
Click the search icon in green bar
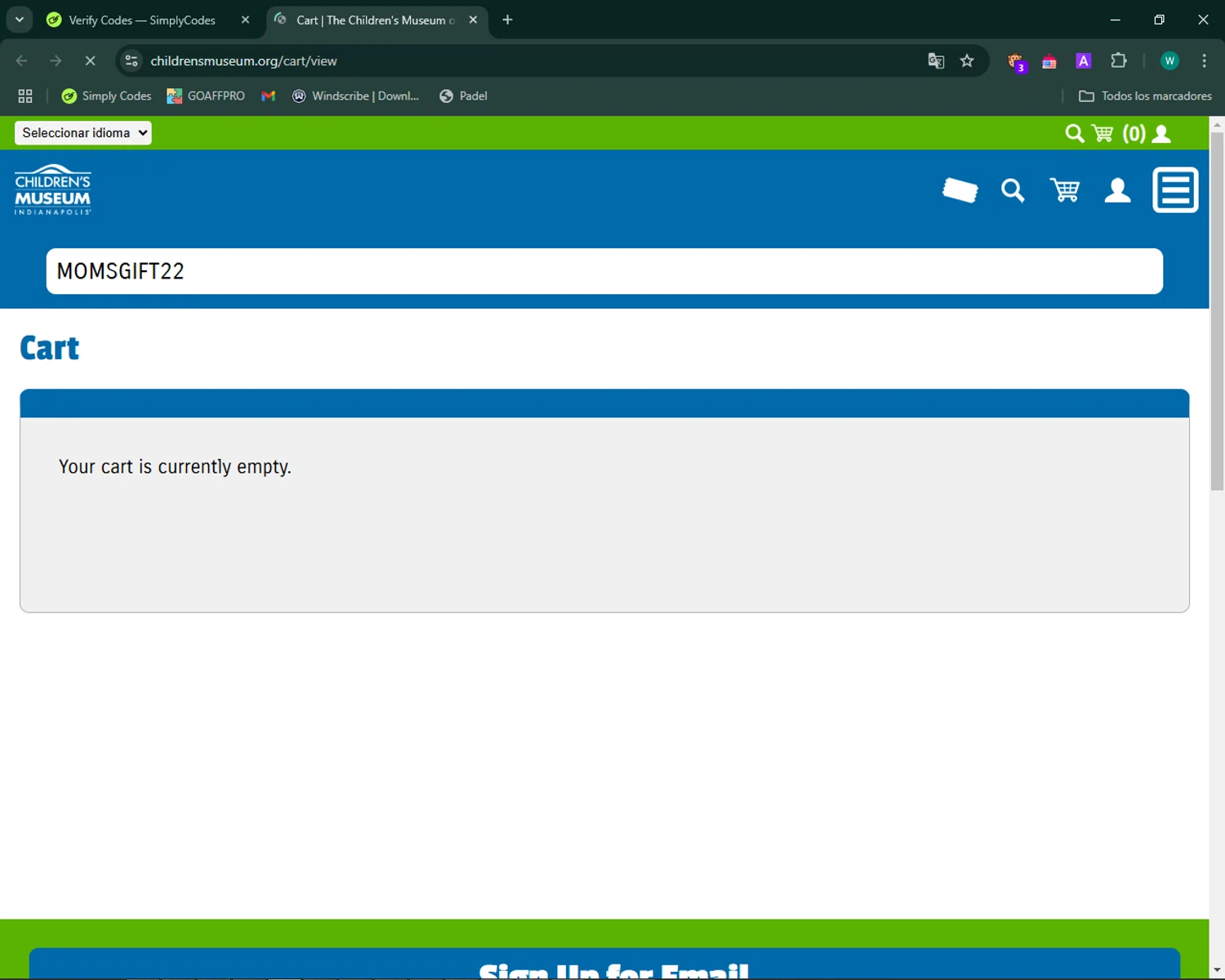click(x=1075, y=133)
